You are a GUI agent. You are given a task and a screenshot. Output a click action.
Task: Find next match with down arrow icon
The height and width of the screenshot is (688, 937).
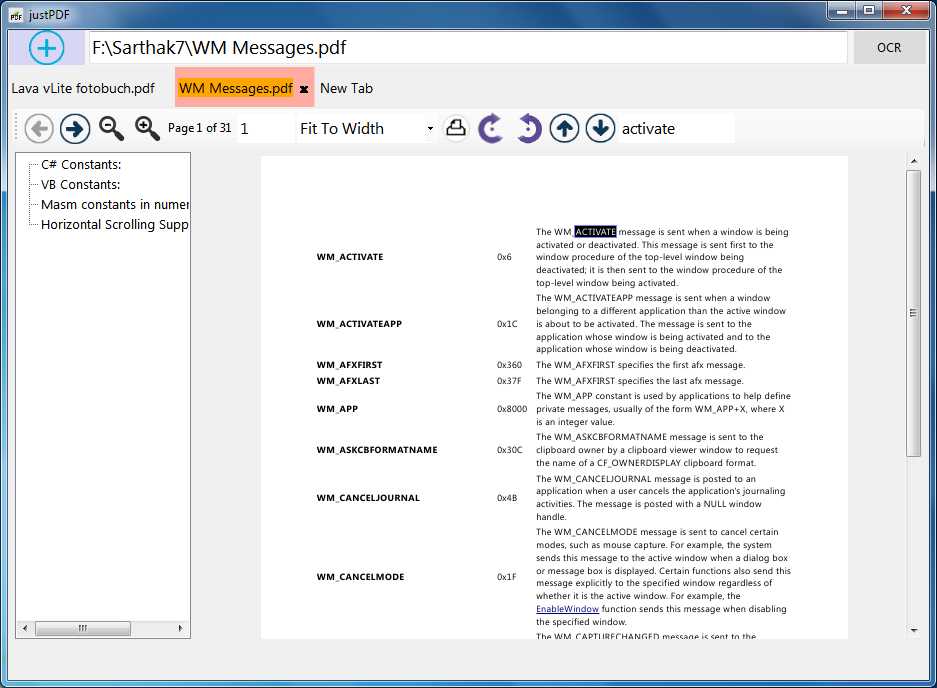click(600, 129)
